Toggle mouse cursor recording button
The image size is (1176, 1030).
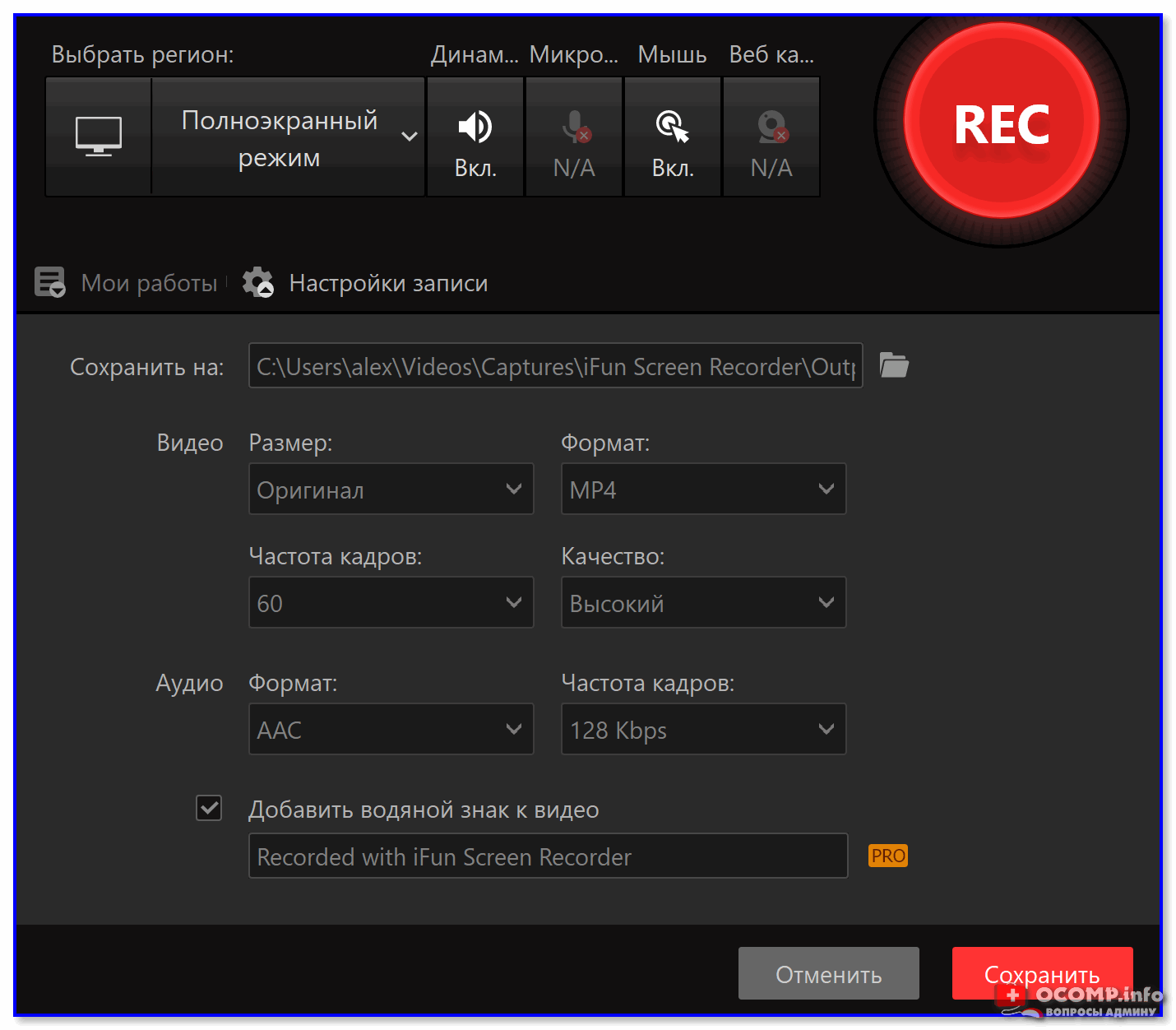click(673, 137)
